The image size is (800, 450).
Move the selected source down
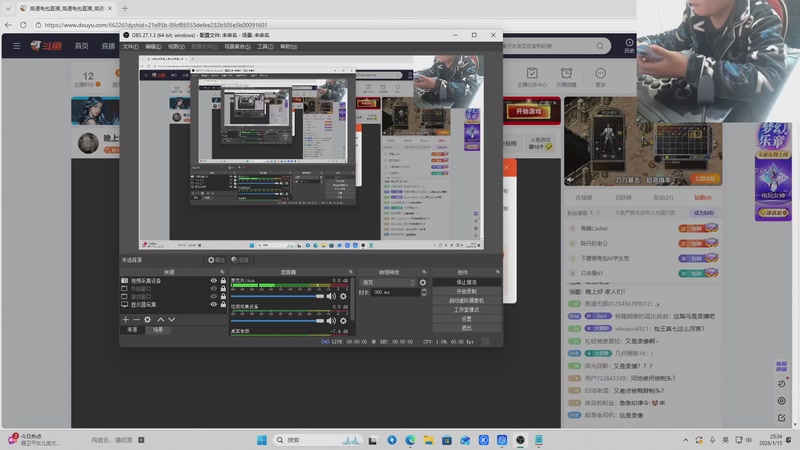click(x=171, y=319)
